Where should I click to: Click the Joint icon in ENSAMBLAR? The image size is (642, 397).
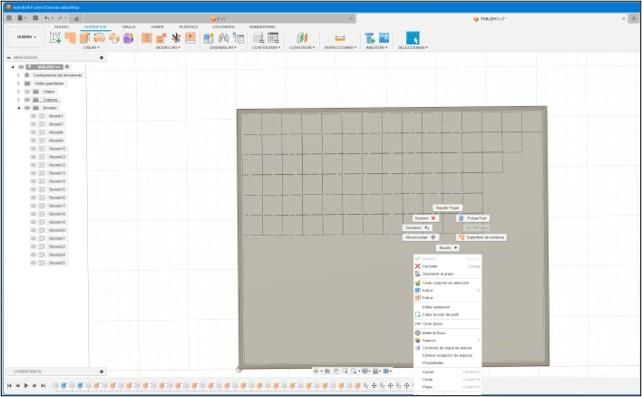pos(223,38)
